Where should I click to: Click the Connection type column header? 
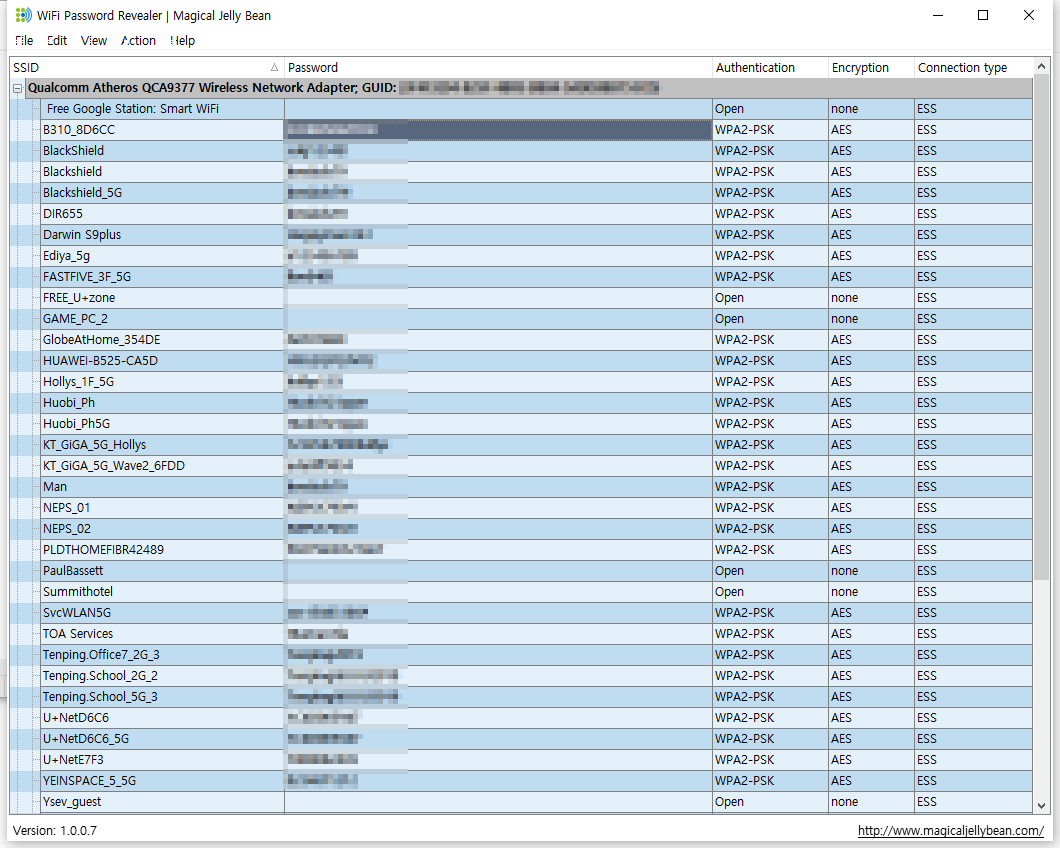973,68
